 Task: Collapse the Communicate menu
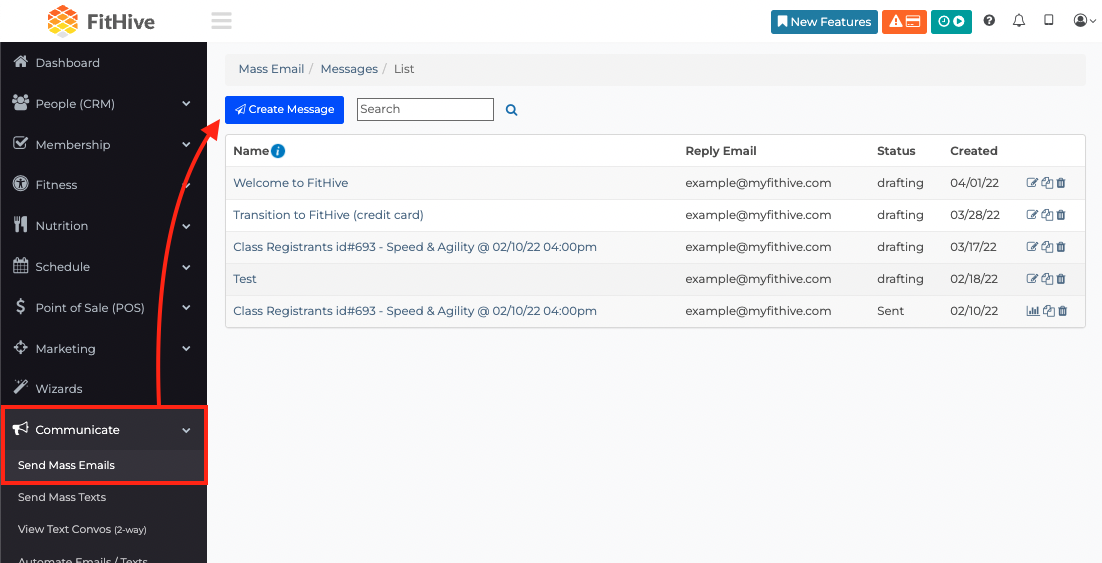pyautogui.click(x=103, y=429)
